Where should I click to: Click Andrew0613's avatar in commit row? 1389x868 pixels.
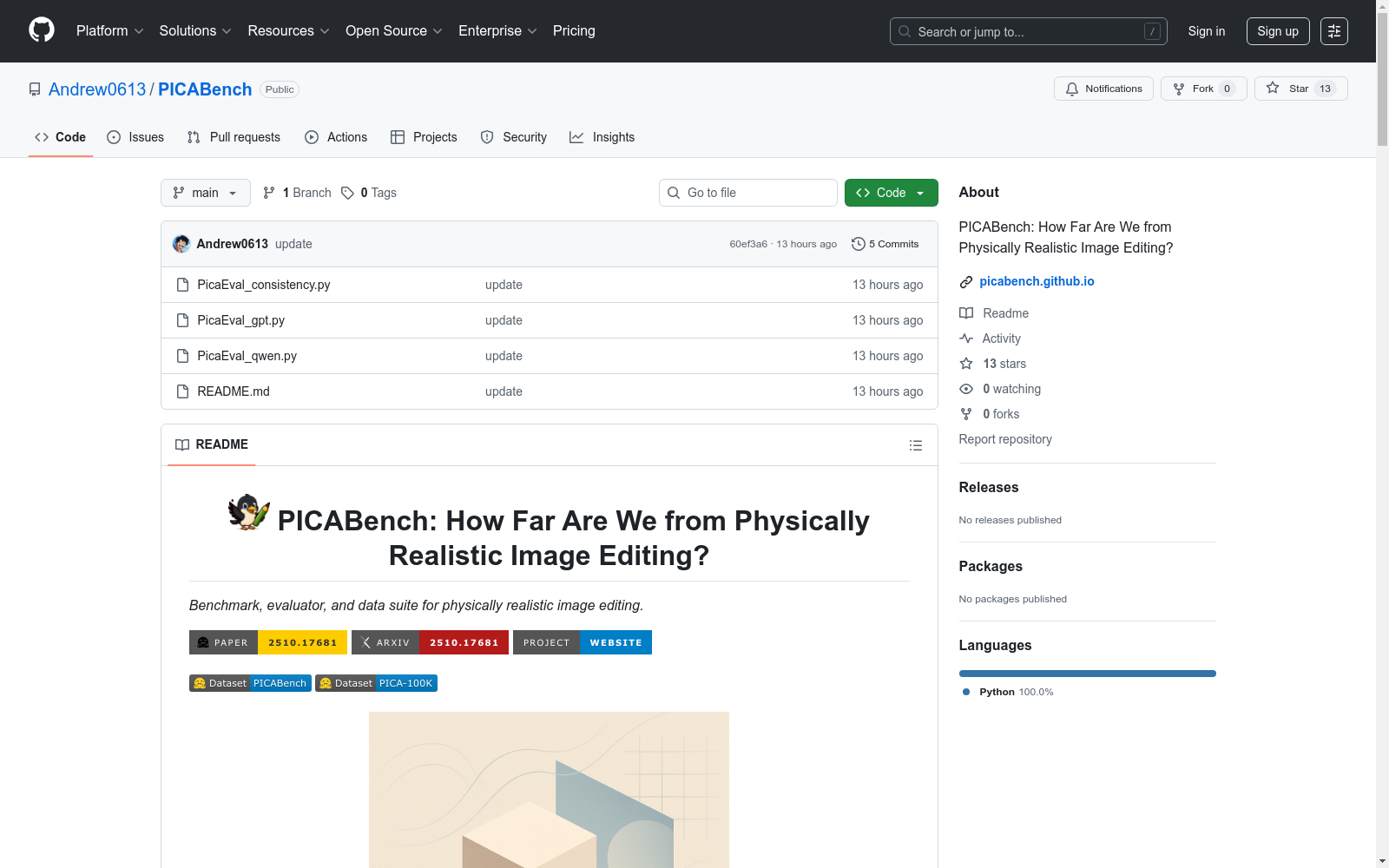click(181, 244)
